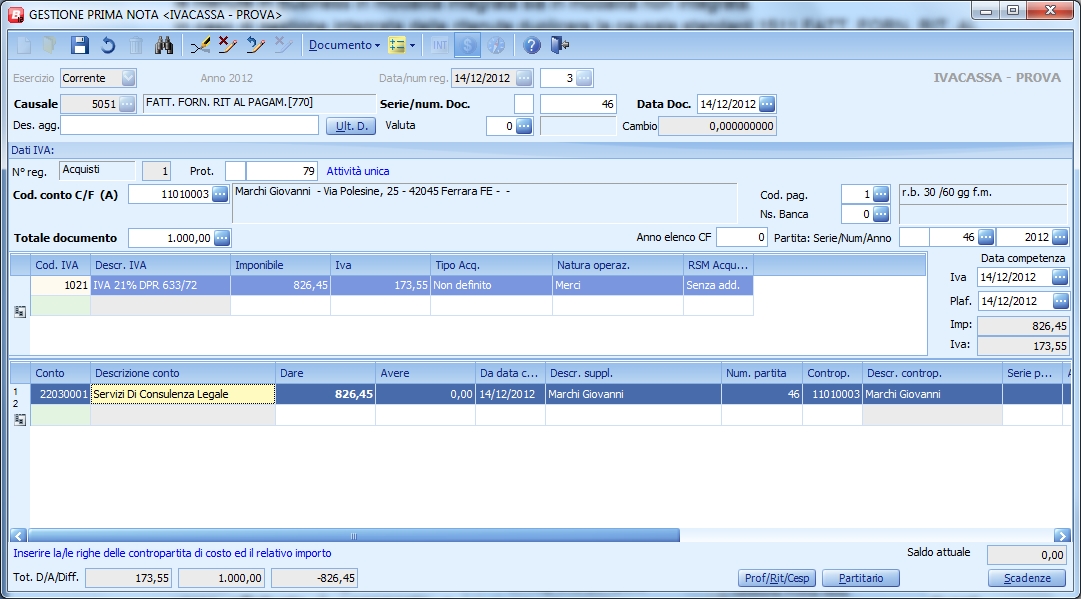
Task: Click the yellow list options toolbar icon
Action: tap(396, 45)
